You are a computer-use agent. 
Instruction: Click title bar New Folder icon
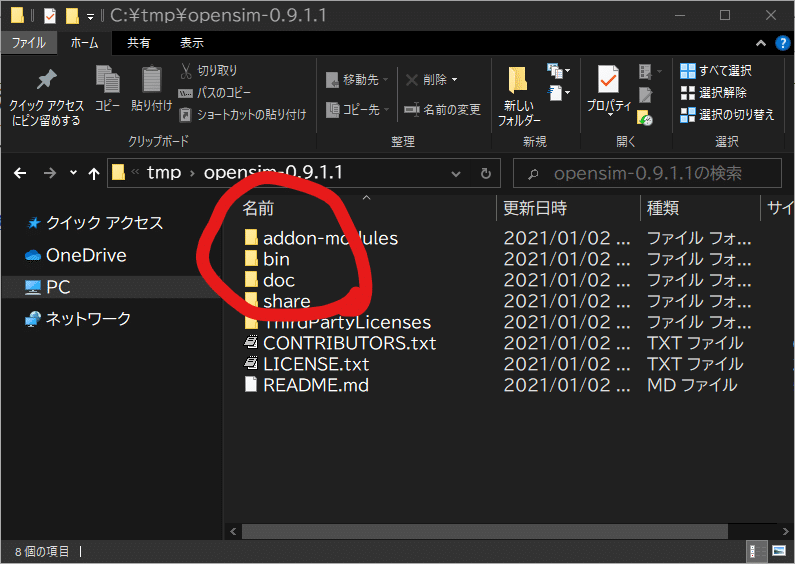pyautogui.click(x=73, y=16)
